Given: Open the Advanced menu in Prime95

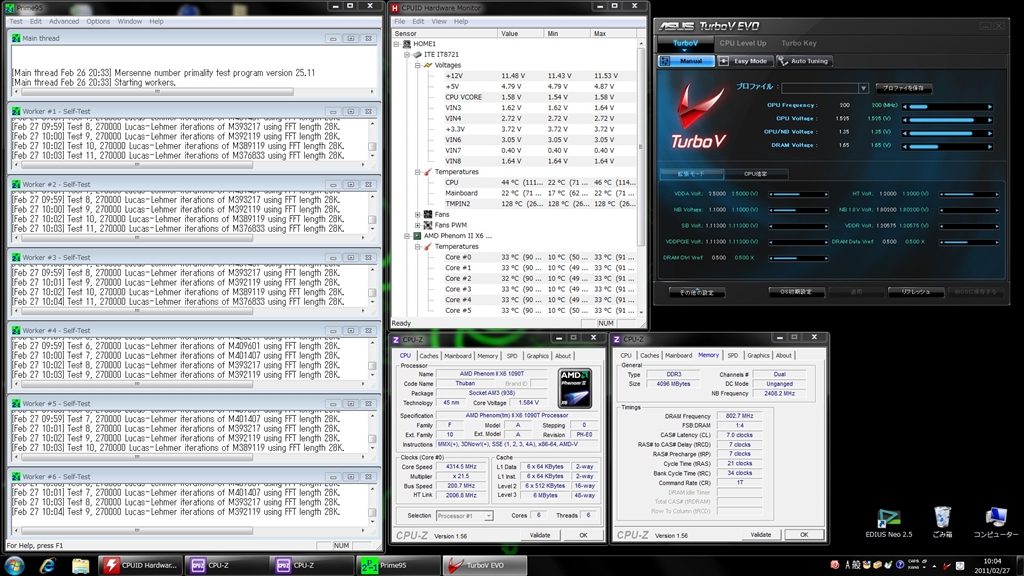Looking at the screenshot, I should (63, 21).
